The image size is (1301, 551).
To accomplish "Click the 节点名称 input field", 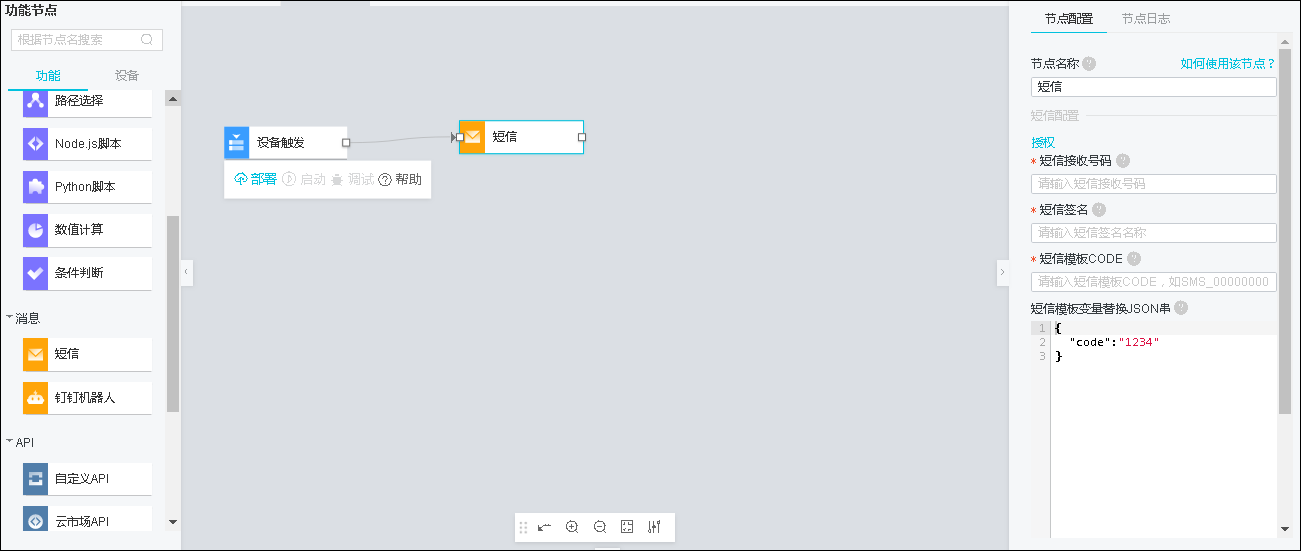I will (1154, 87).
